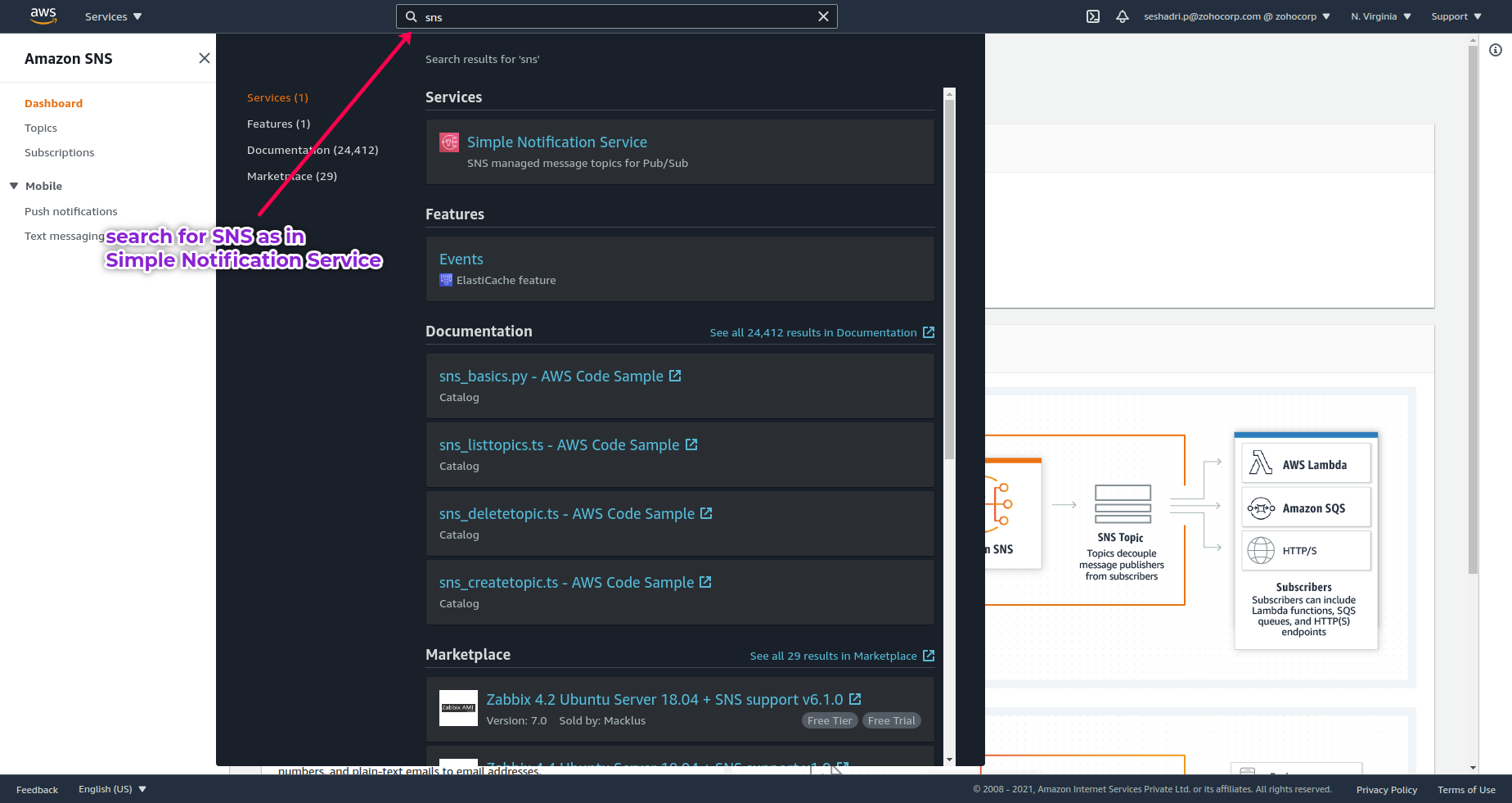The height and width of the screenshot is (803, 1512).
Task: Filter results by Marketplace (29)
Action: click(292, 176)
